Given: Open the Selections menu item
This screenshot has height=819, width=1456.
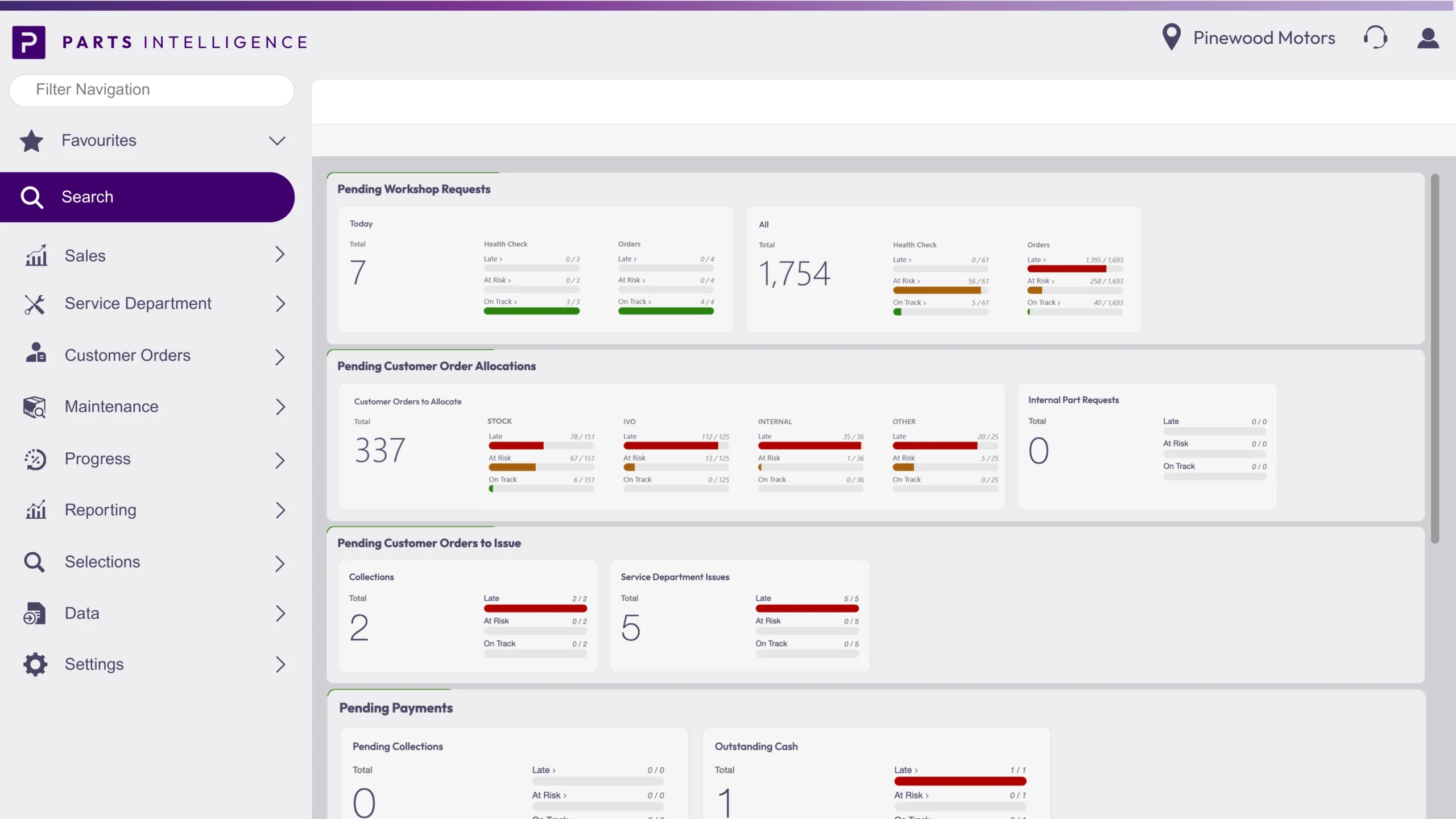Looking at the screenshot, I should click(102, 562).
